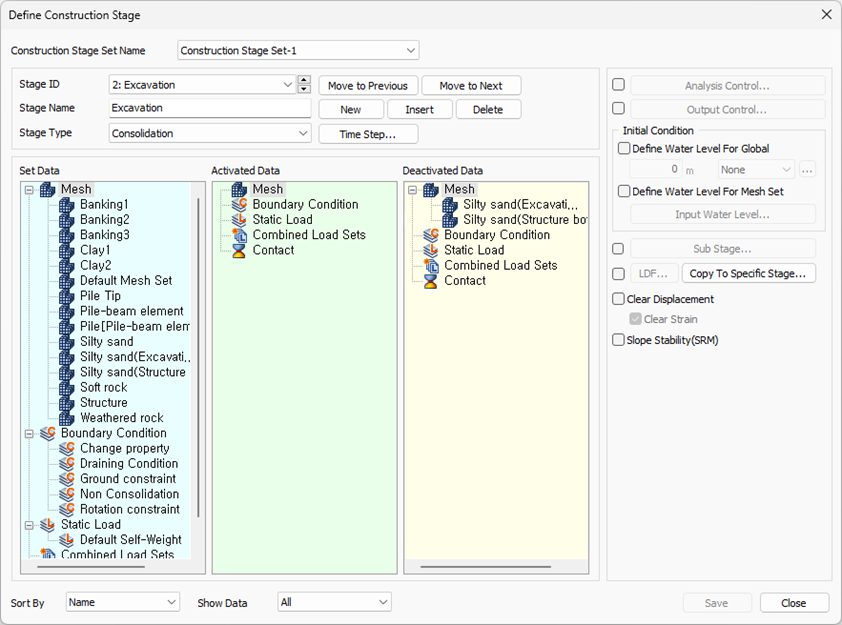Click the Stage Name input field

209,108
